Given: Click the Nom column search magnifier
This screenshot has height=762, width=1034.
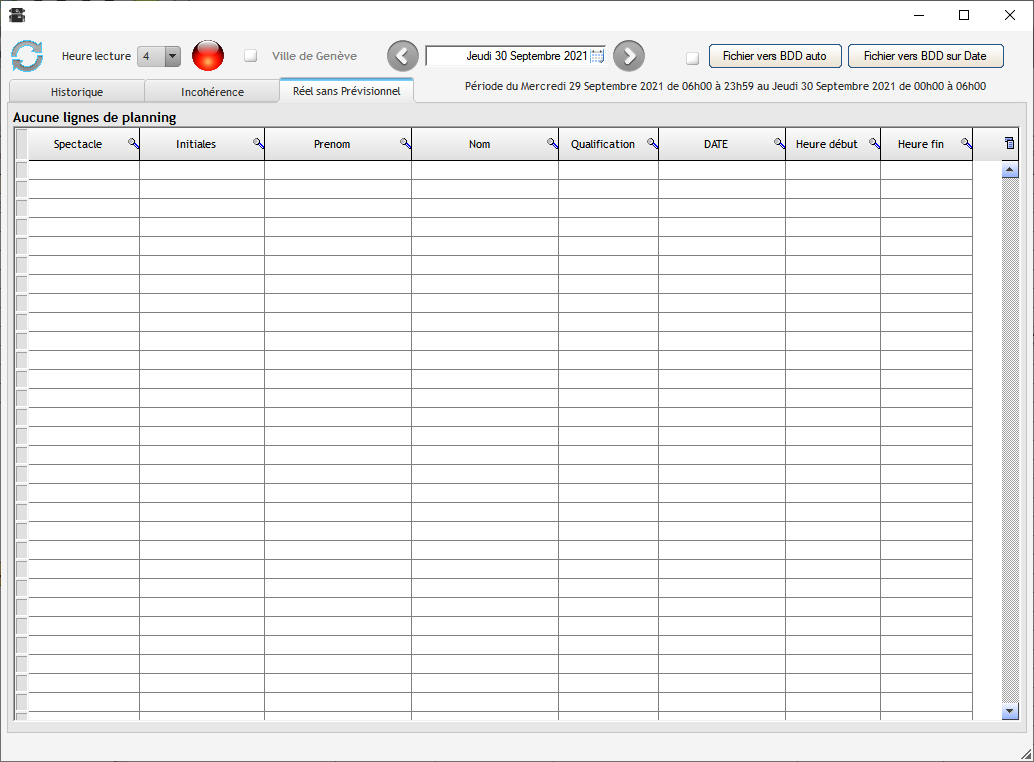Looking at the screenshot, I should [553, 144].
